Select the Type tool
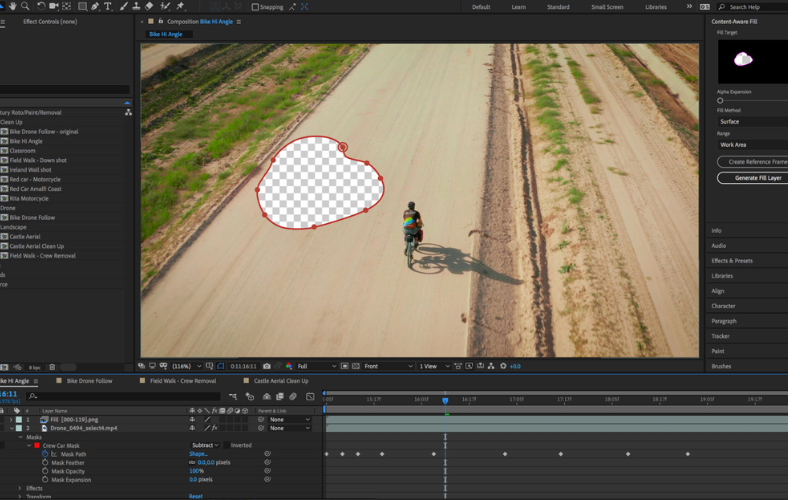 (x=108, y=6)
